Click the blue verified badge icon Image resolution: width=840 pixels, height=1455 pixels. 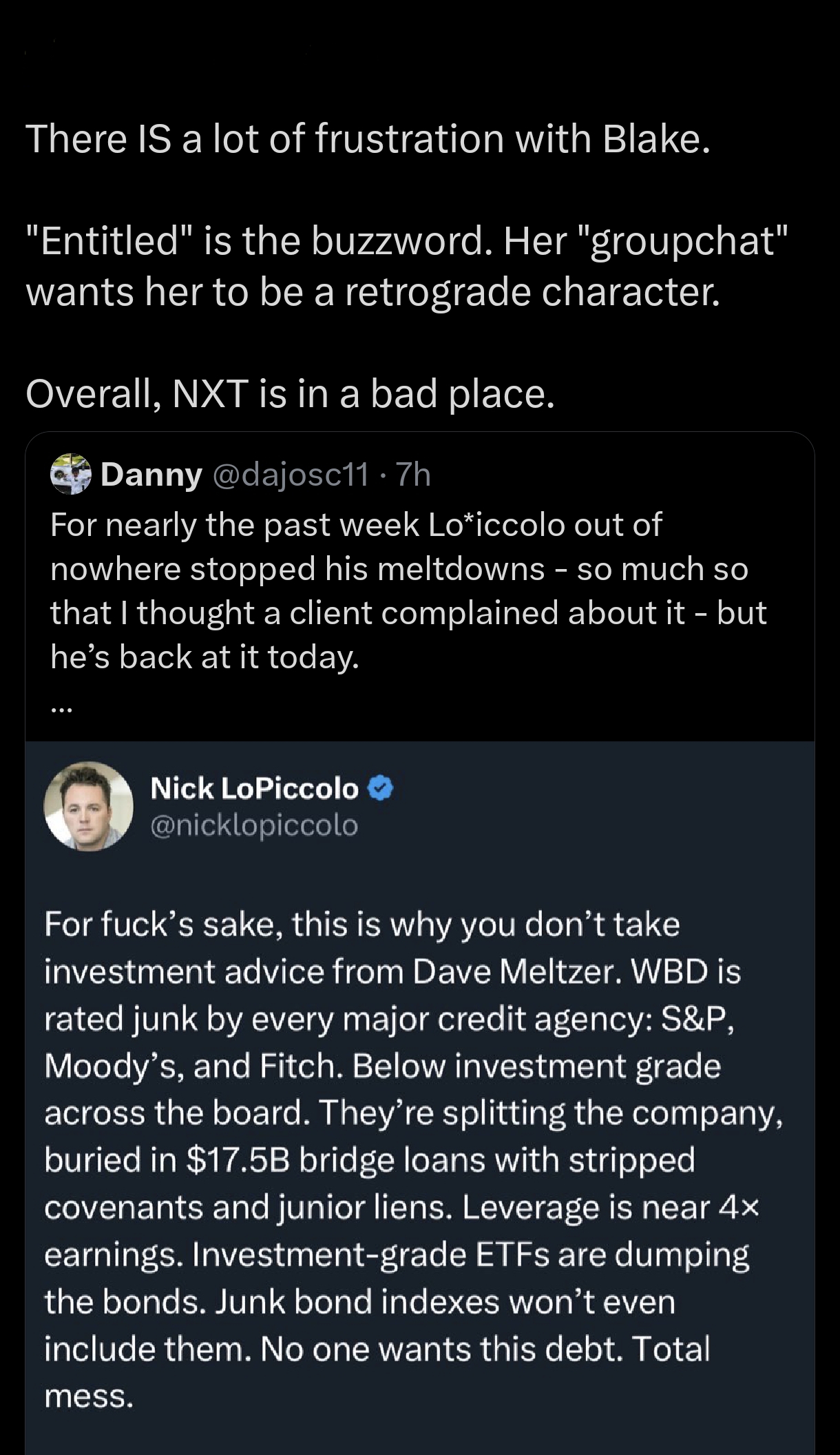tap(381, 787)
